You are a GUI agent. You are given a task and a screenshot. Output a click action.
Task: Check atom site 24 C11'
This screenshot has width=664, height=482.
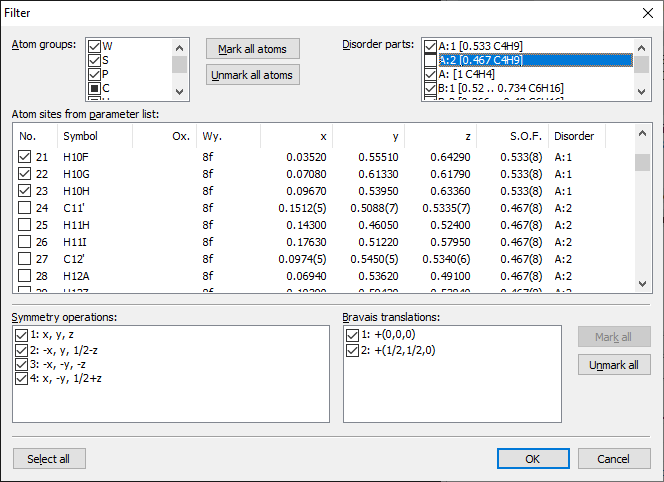click(x=26, y=208)
